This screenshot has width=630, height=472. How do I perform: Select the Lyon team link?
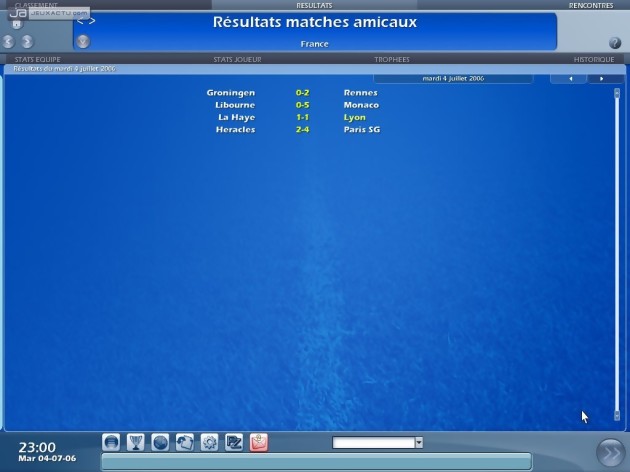[x=355, y=117]
